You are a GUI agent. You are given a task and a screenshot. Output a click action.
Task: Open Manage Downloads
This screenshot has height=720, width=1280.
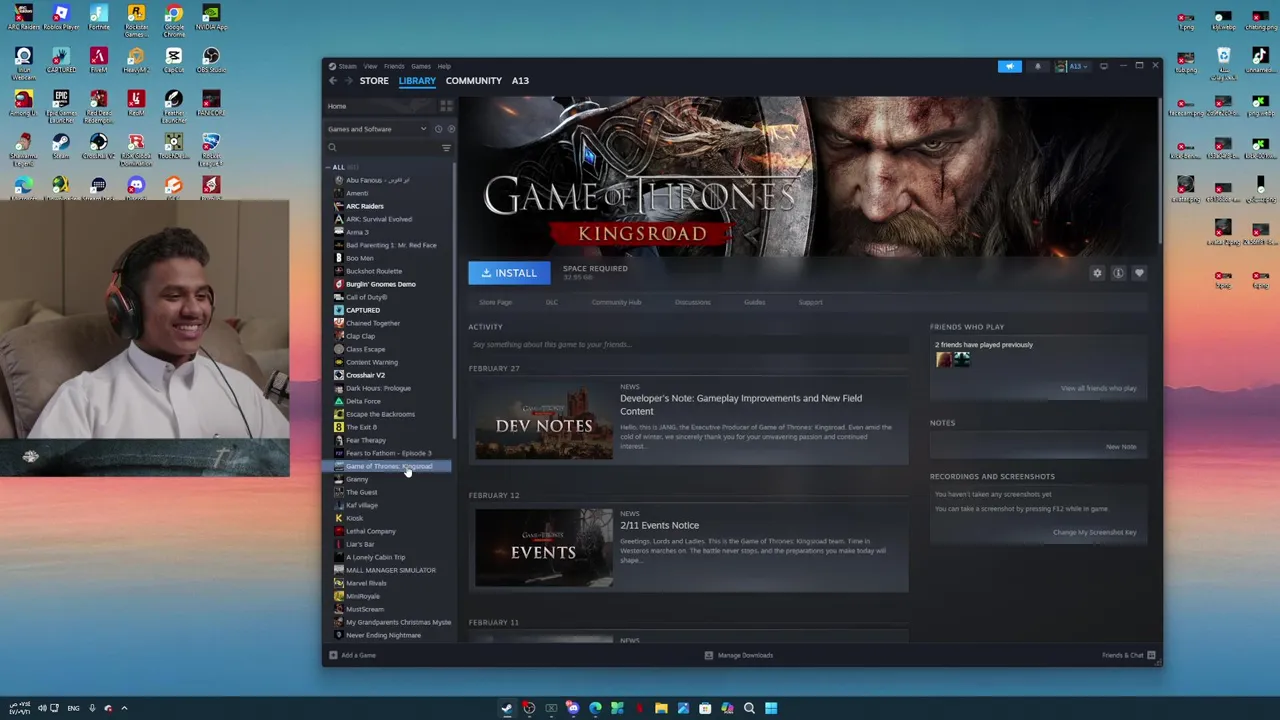click(739, 655)
